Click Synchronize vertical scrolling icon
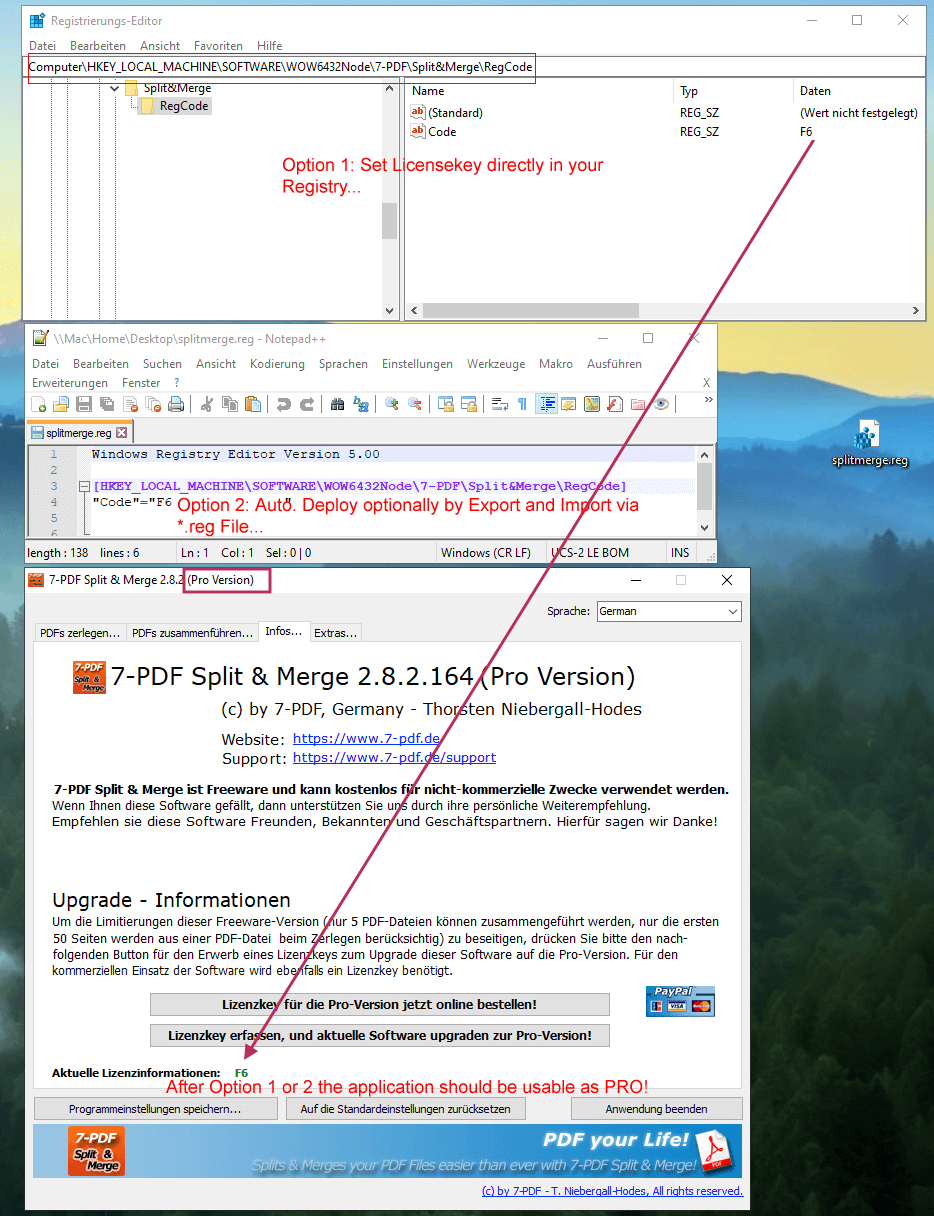 (446, 404)
